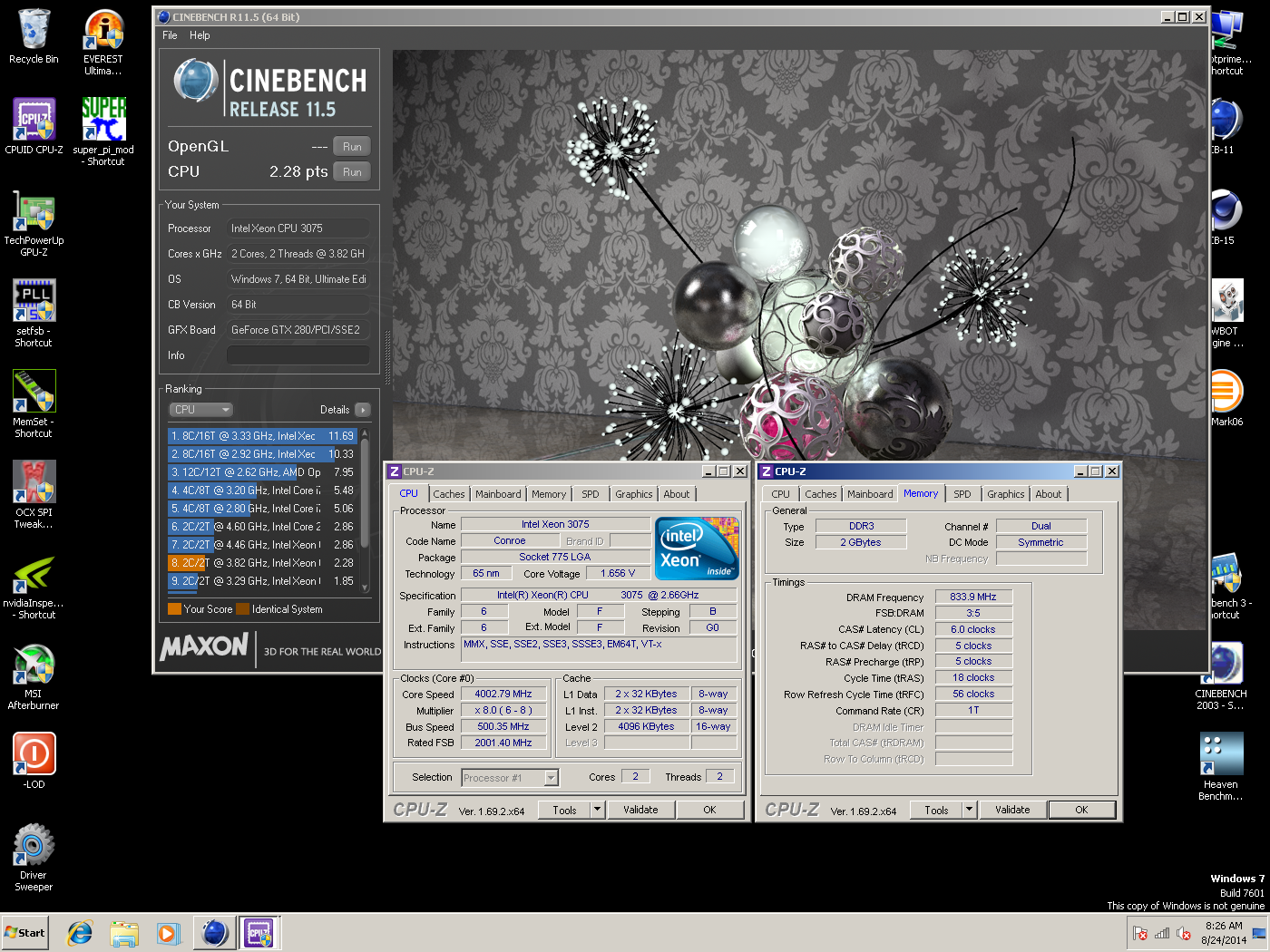
Task: Click Validate in right CPU-Z window
Action: point(1012,811)
